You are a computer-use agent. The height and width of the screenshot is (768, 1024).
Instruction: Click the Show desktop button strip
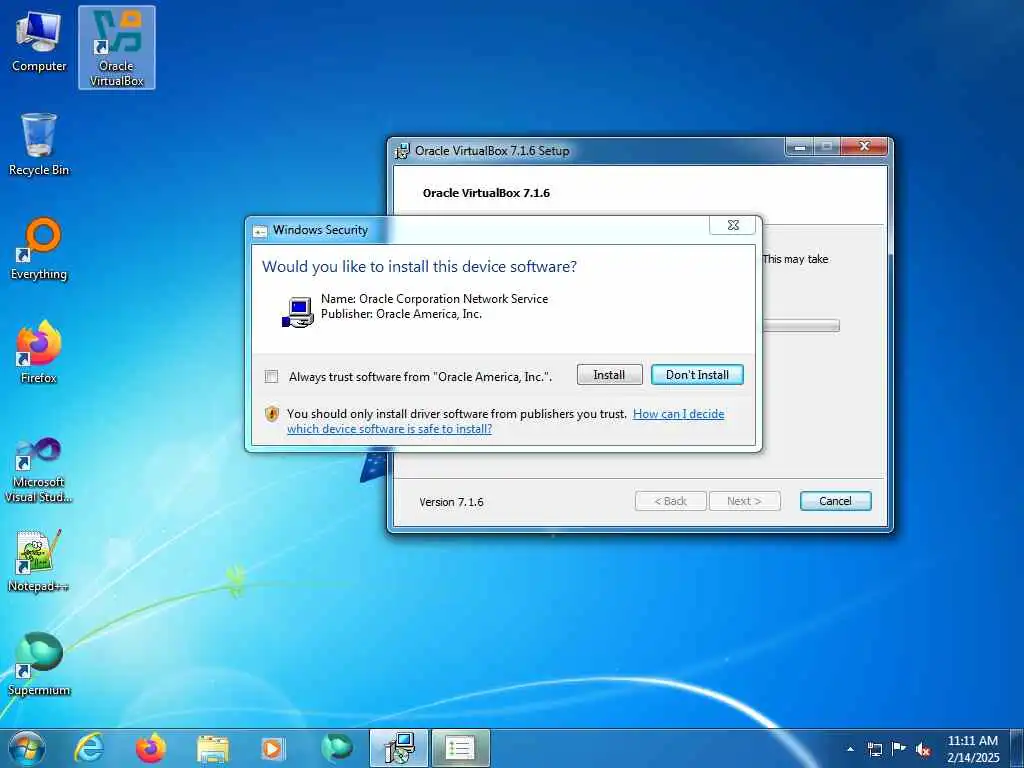point(1016,748)
